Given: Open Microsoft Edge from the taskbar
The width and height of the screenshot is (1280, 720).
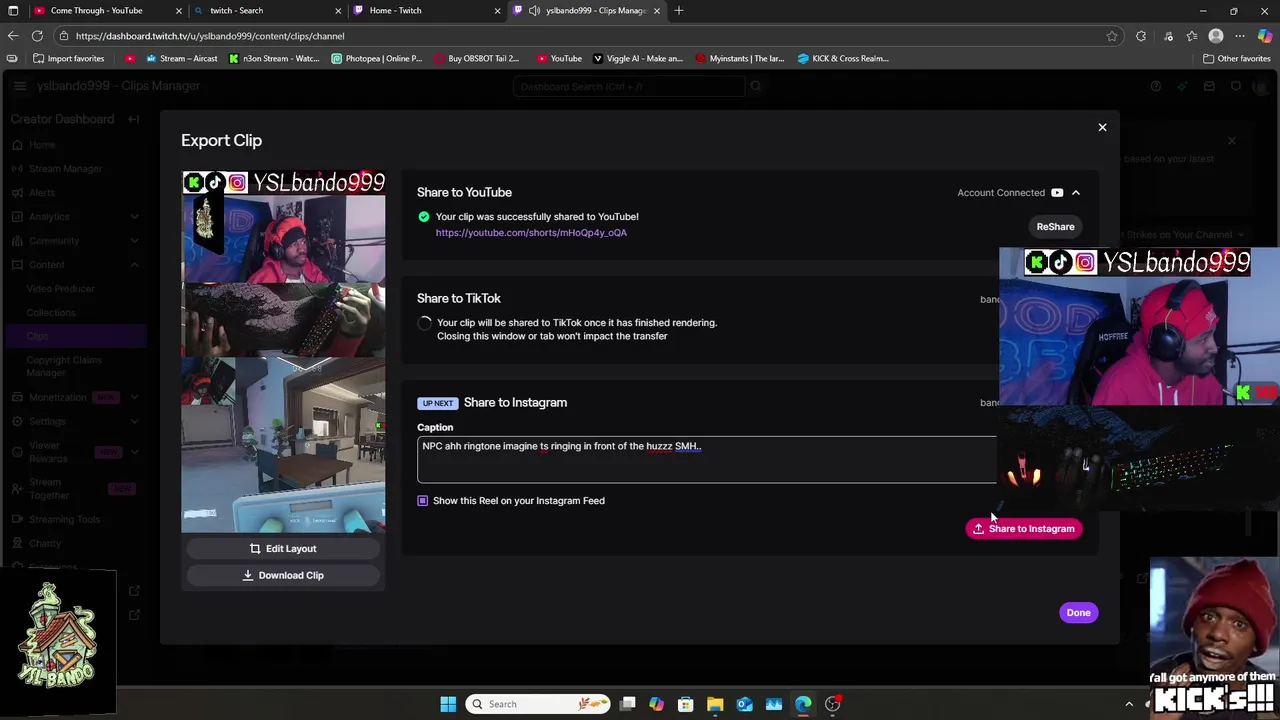Looking at the screenshot, I should click(803, 704).
